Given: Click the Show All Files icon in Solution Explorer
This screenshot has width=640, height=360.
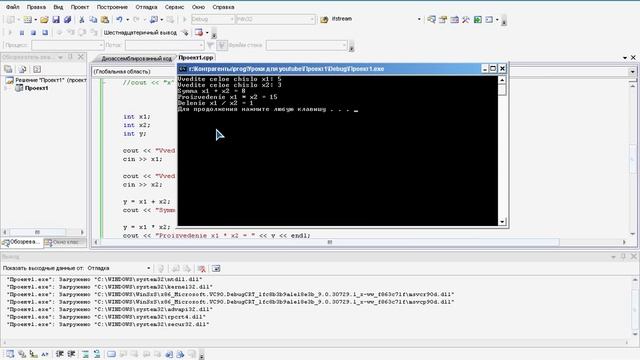Looking at the screenshot, I should pos(22,69).
